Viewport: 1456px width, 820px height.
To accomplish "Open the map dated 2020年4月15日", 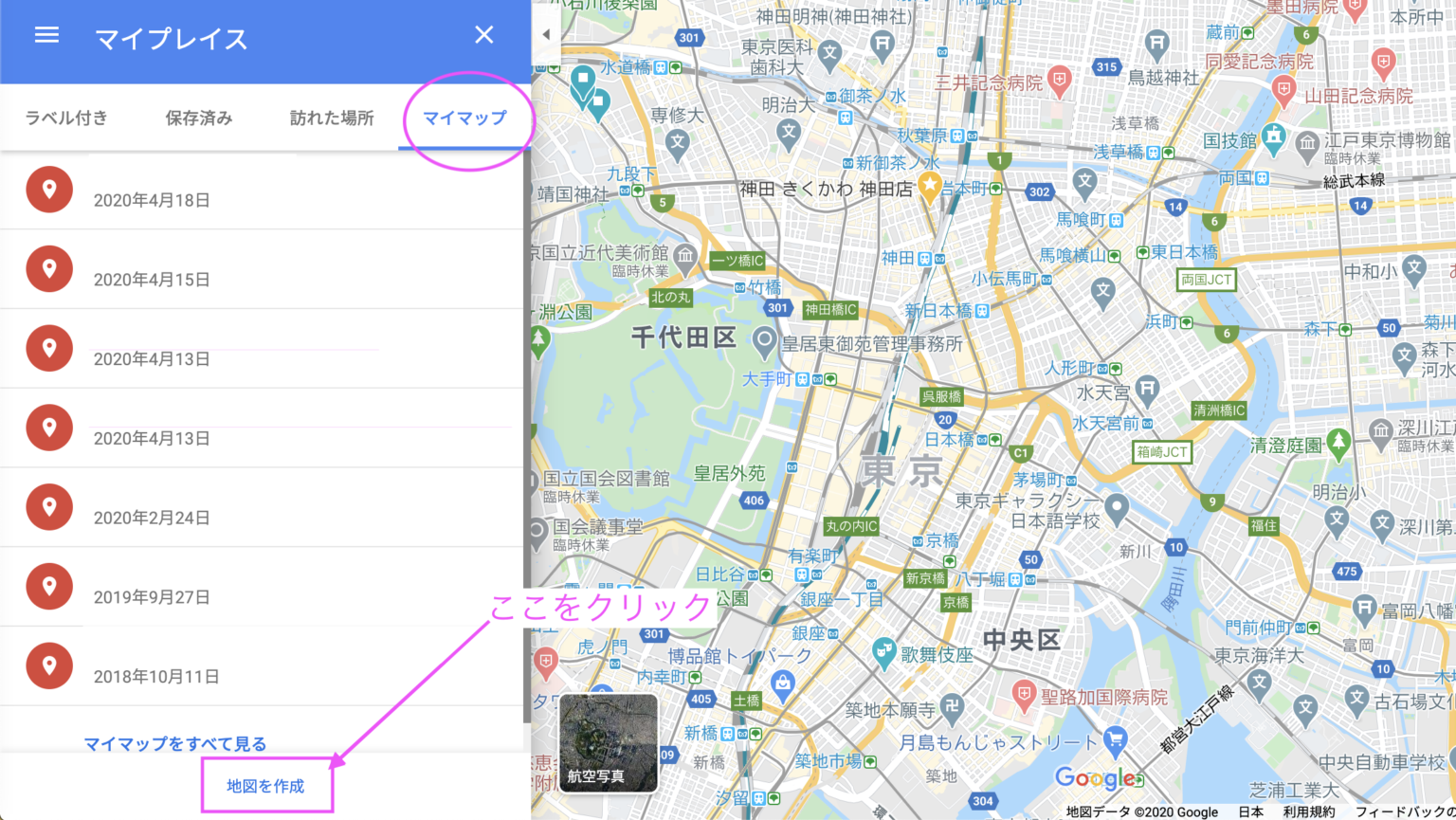I will point(262,269).
